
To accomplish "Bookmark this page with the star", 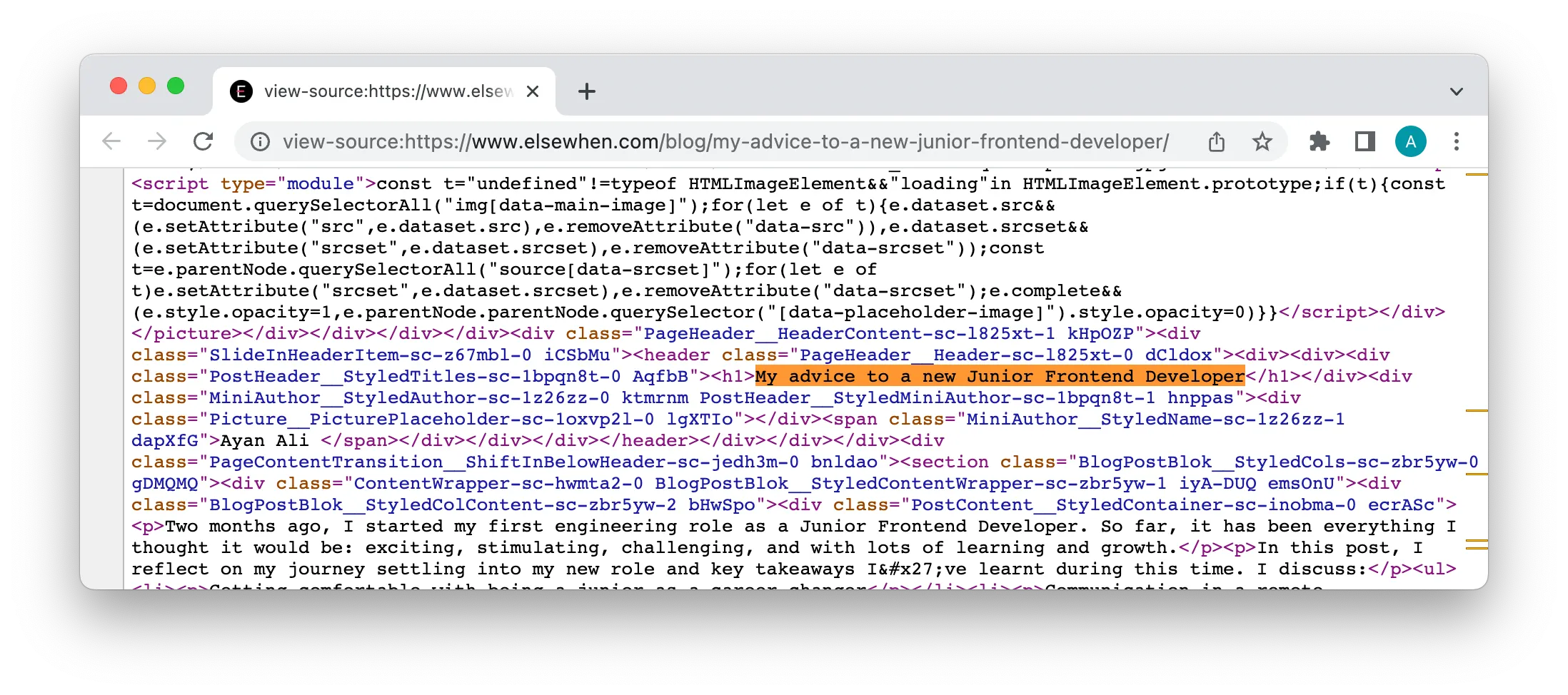I will pyautogui.click(x=1262, y=141).
